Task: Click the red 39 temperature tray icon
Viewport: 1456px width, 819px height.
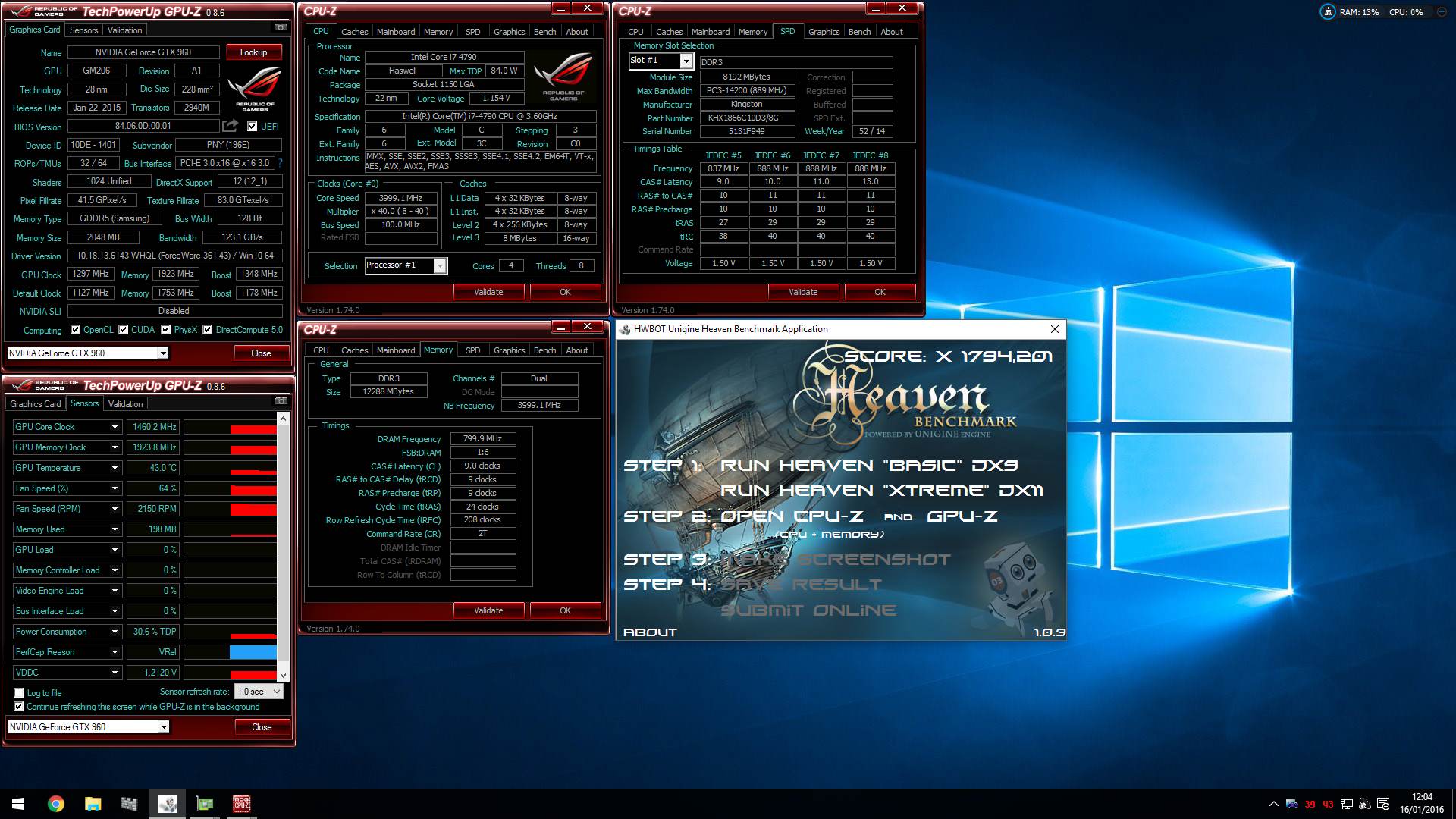Action: click(x=1310, y=804)
